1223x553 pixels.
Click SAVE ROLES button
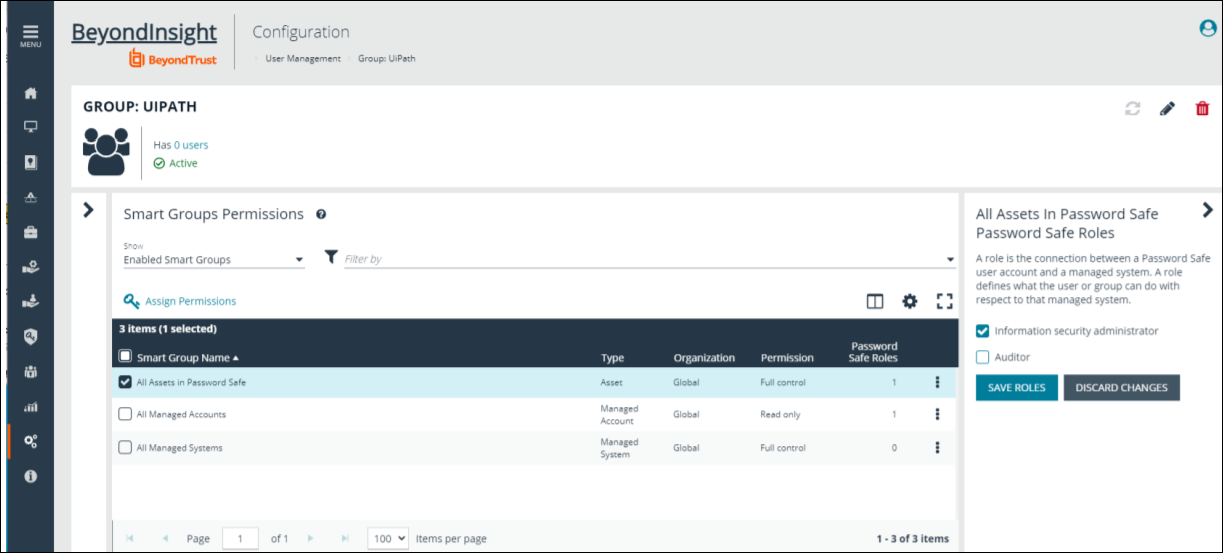1016,388
